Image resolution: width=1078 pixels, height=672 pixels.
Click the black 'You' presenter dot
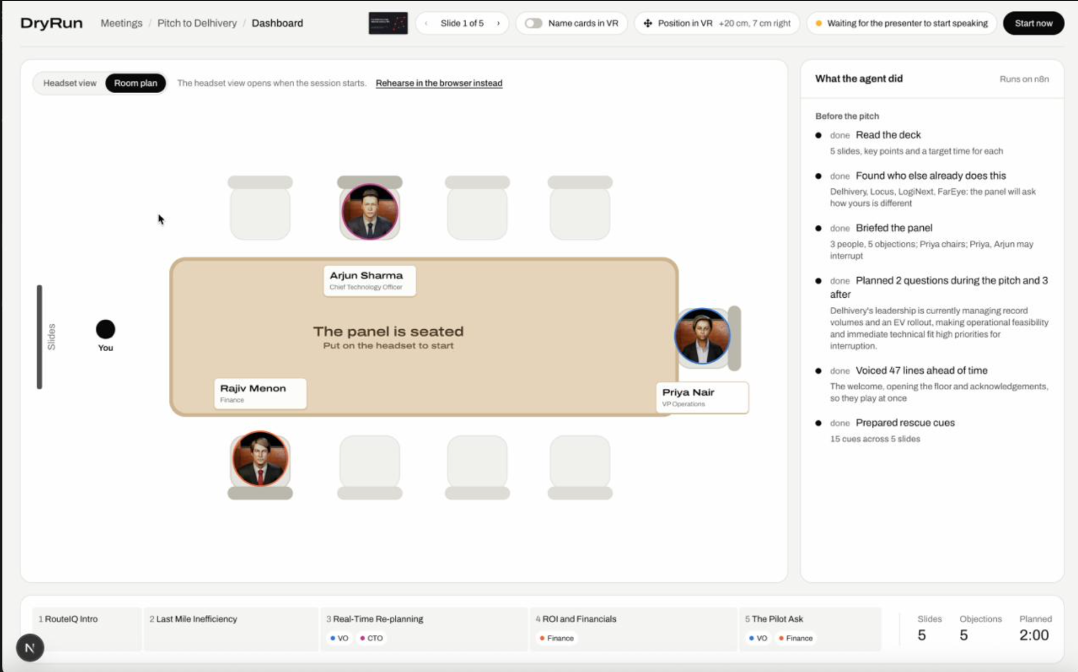[x=105, y=329]
